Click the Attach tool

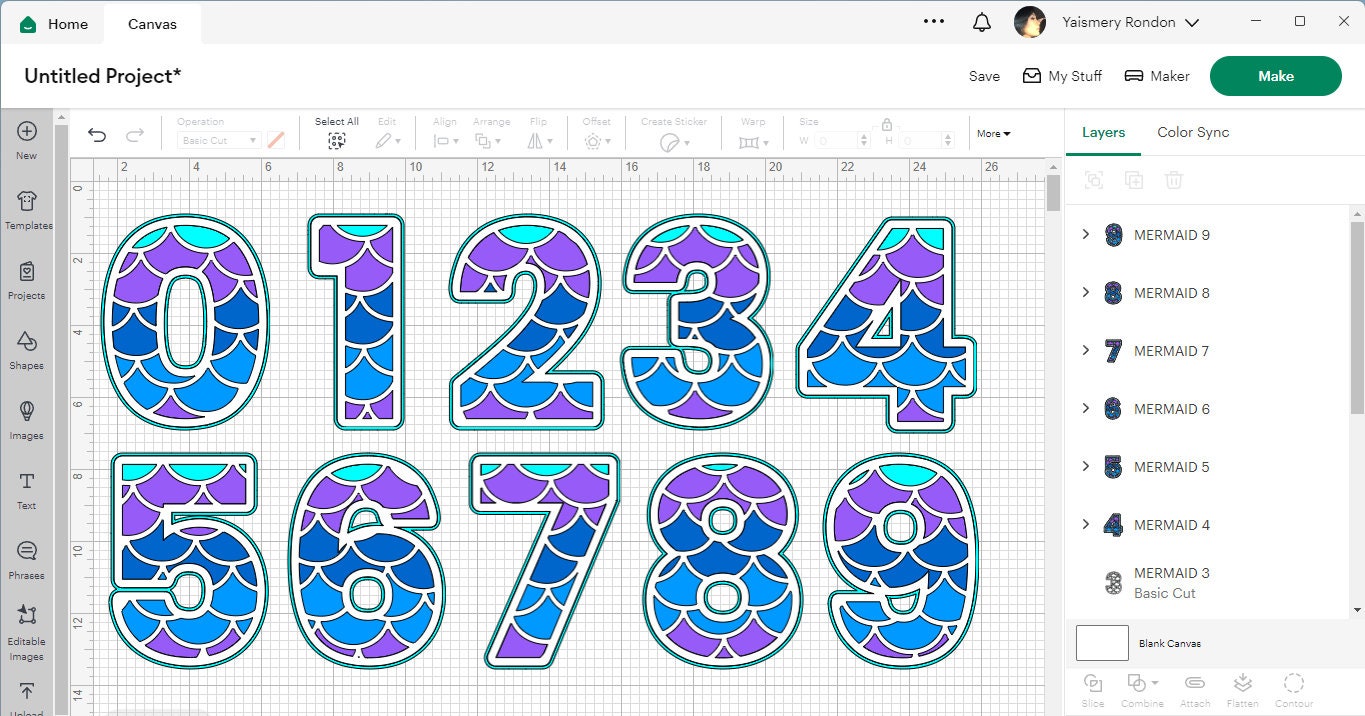tap(1194, 690)
